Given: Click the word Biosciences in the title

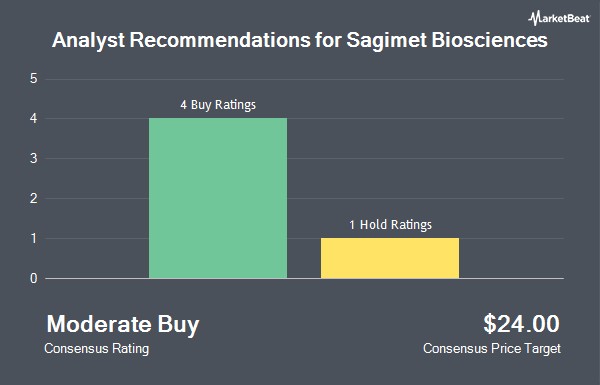Looking at the screenshot, I should pyautogui.click(x=489, y=40).
